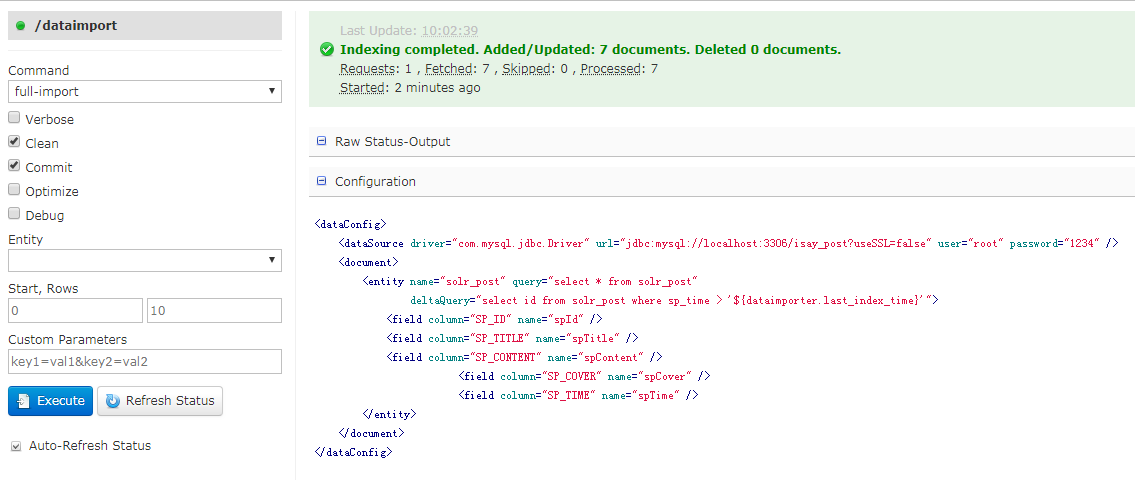
Task: Collapse the Configuration section icon
Action: [x=321, y=181]
